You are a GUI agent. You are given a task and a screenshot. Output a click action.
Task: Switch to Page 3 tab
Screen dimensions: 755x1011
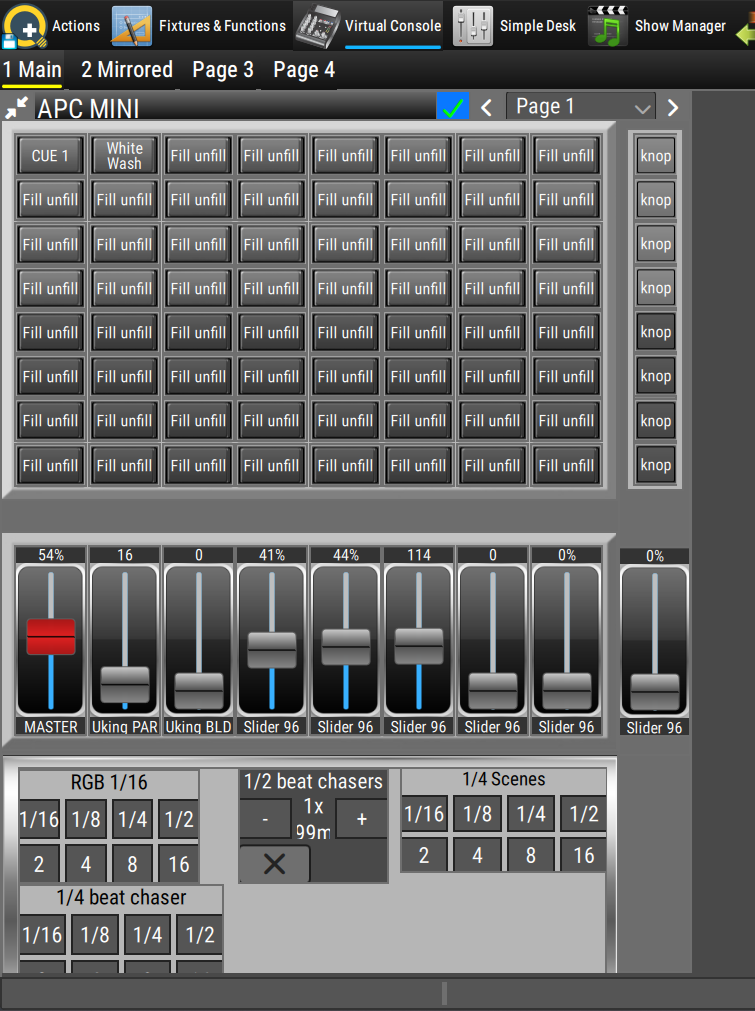click(x=223, y=70)
